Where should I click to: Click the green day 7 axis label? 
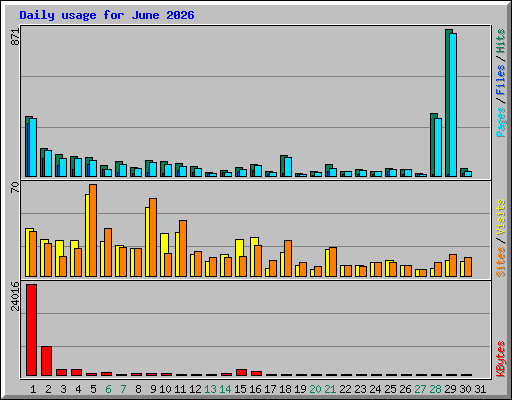point(123,389)
